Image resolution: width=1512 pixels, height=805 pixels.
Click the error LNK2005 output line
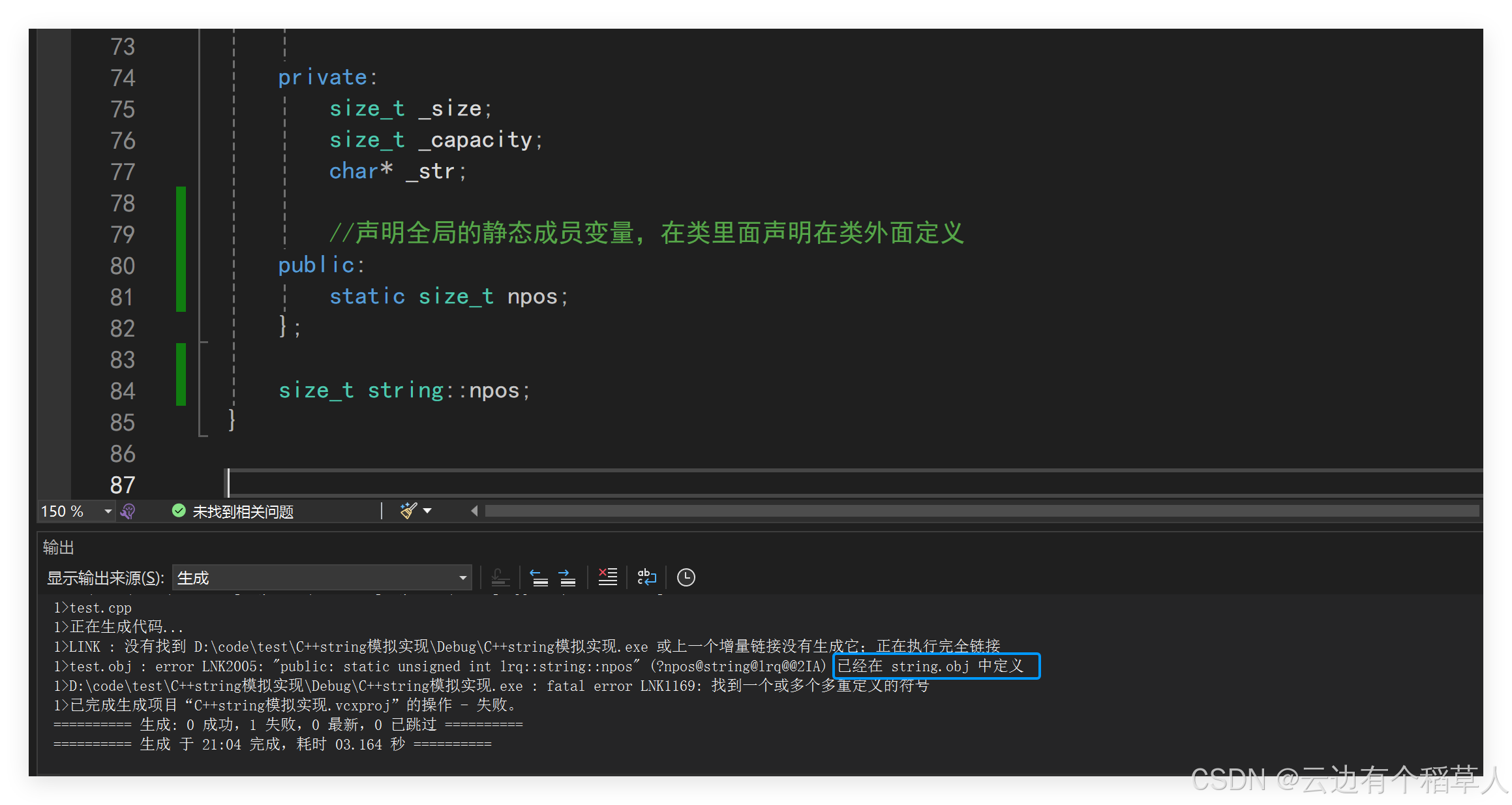(539, 667)
